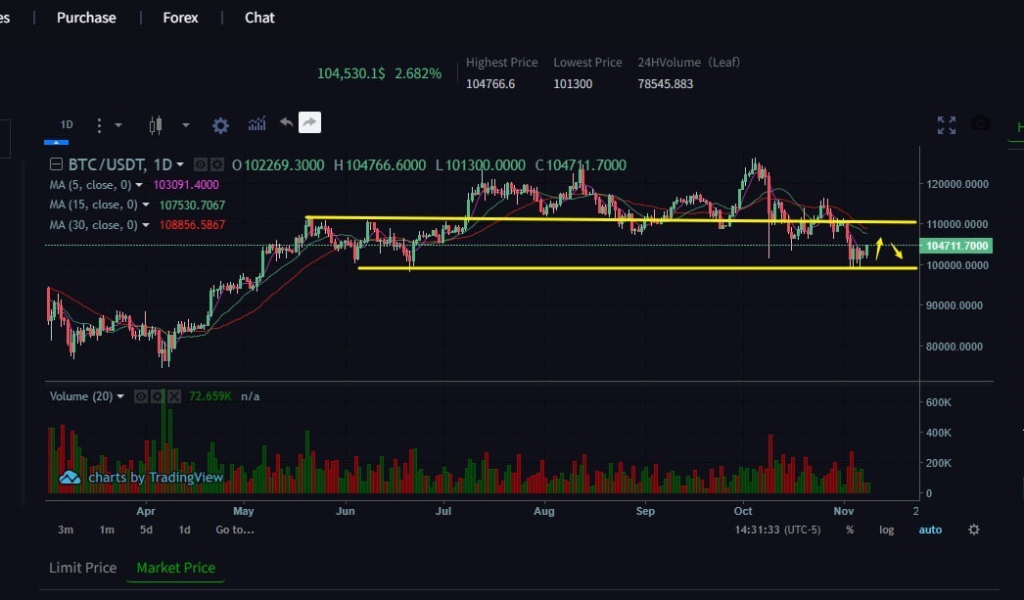The image size is (1024, 600).
Task: Toggle percent scale on price axis
Action: tap(849, 530)
